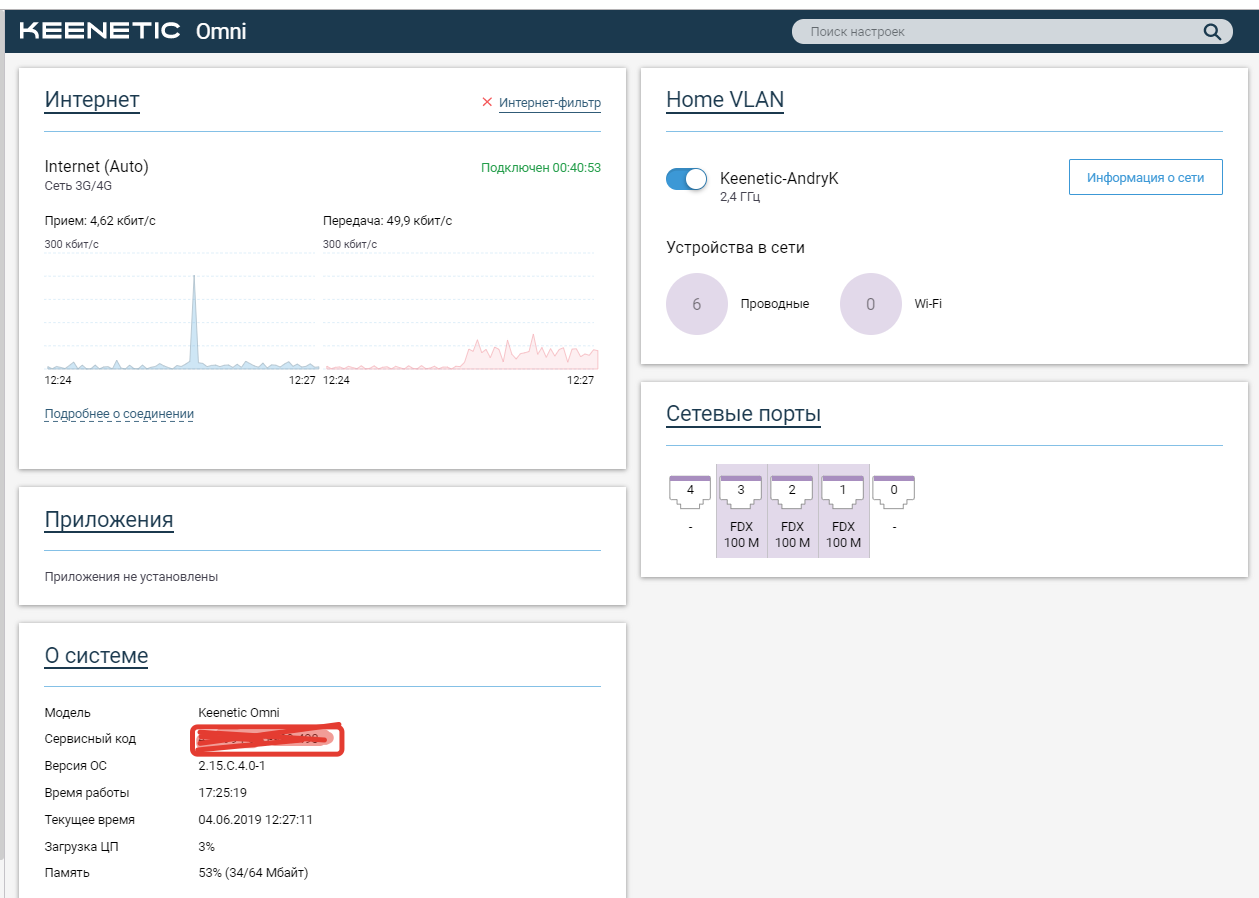Viewport: 1259px width, 898px height.
Task: Click the uptime value 17:25:19
Action: pyautogui.click(x=223, y=793)
